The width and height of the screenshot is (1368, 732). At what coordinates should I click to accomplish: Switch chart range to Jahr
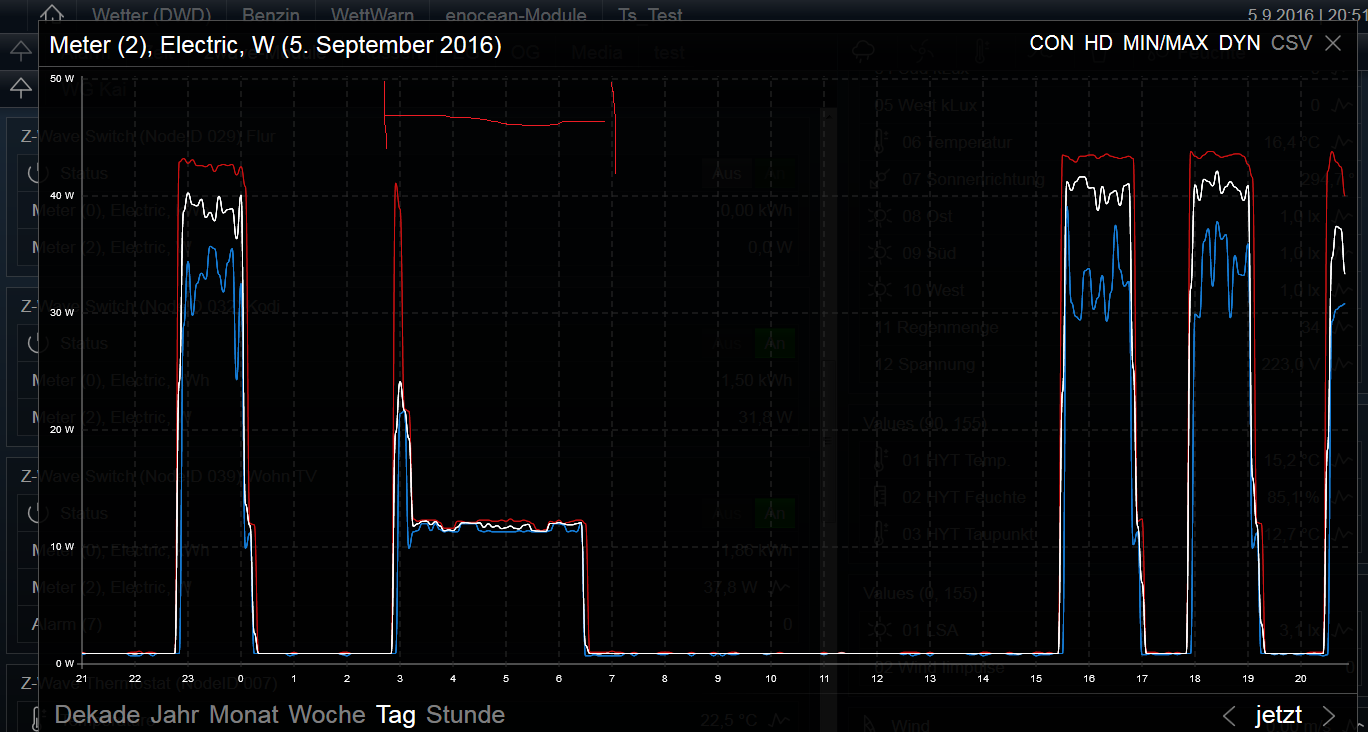176,715
